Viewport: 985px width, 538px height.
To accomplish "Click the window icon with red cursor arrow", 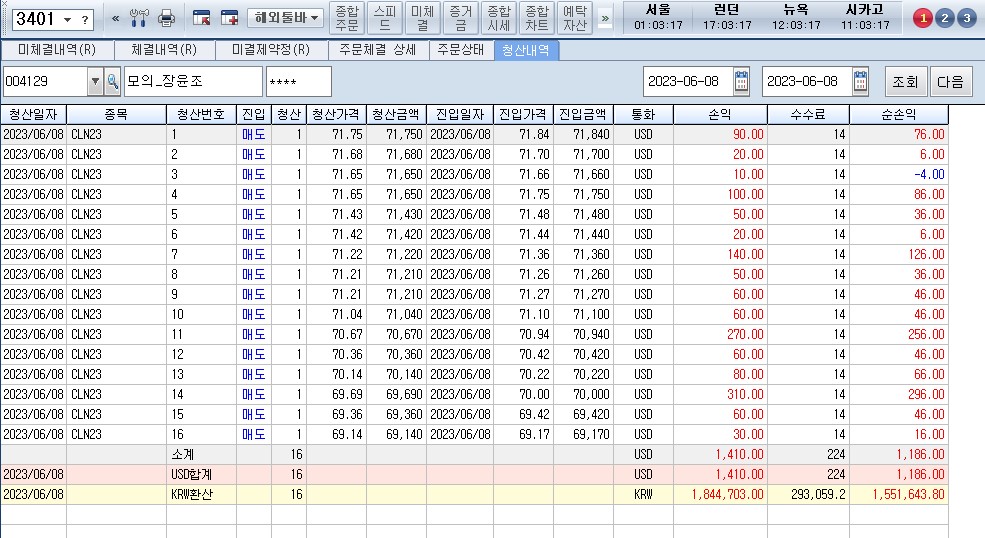I will (201, 18).
